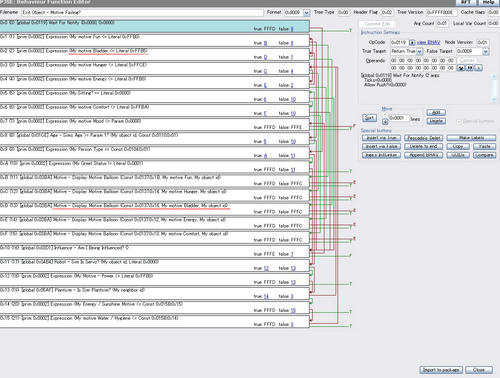
Task: Click the third small operand arrow icon
Action: (478, 68)
